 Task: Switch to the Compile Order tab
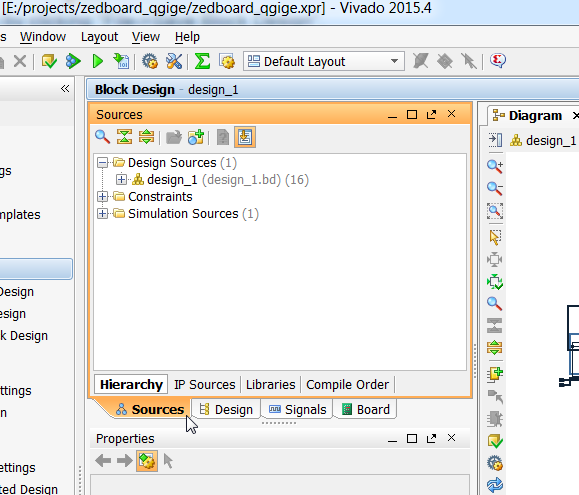pos(347,385)
